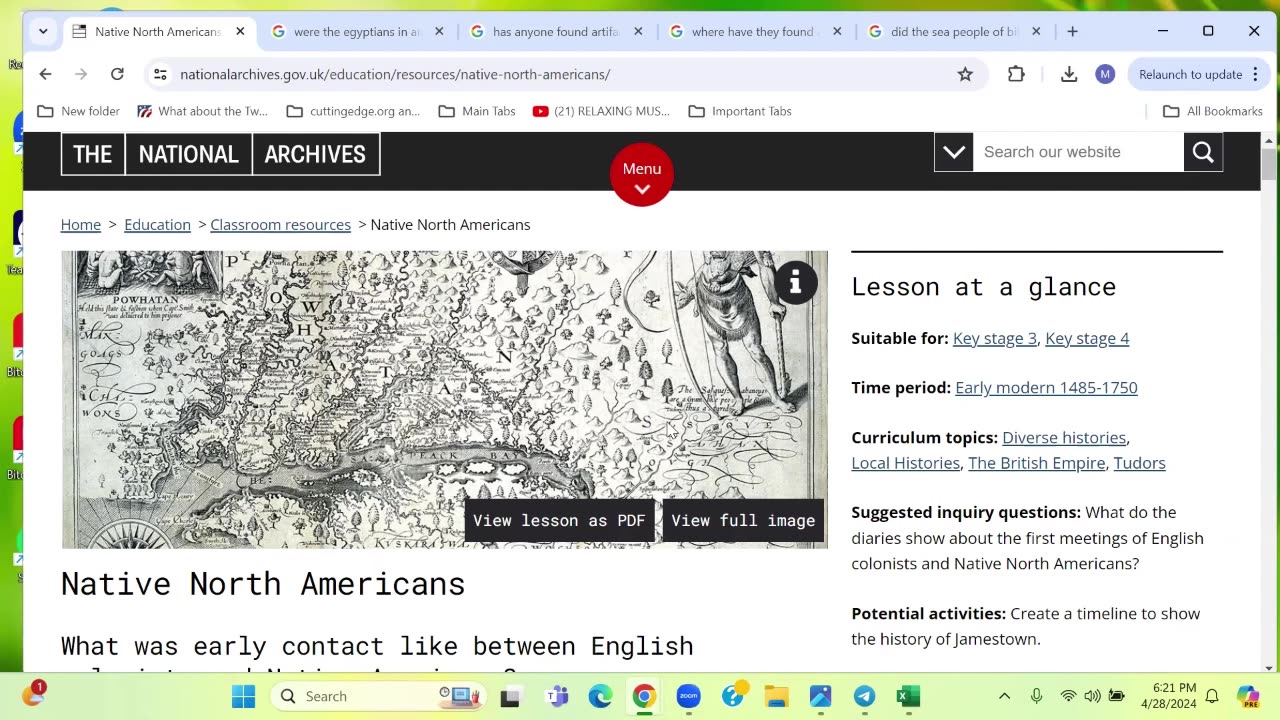Show hidden system tray icons
Image resolution: width=1280 pixels, height=720 pixels.
click(x=1004, y=696)
